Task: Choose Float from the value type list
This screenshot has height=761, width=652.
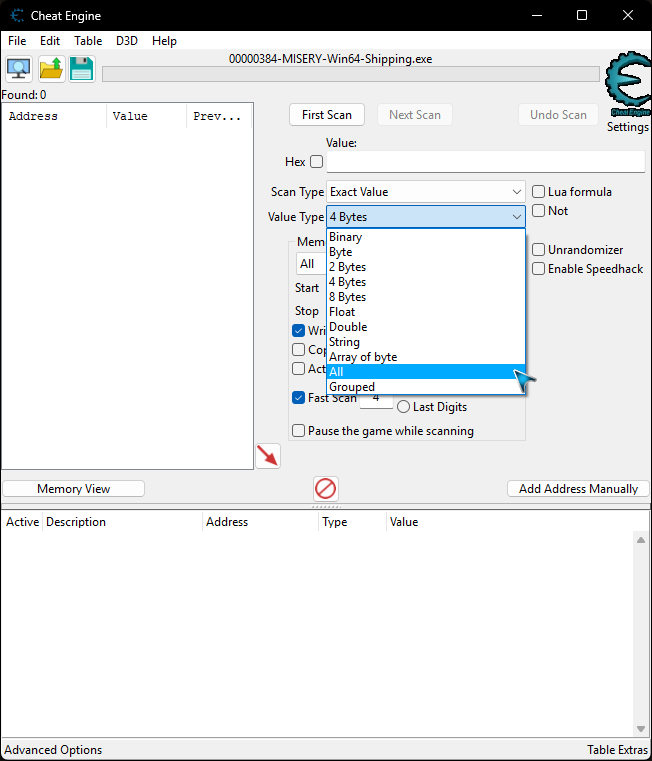Action: [x=342, y=312]
